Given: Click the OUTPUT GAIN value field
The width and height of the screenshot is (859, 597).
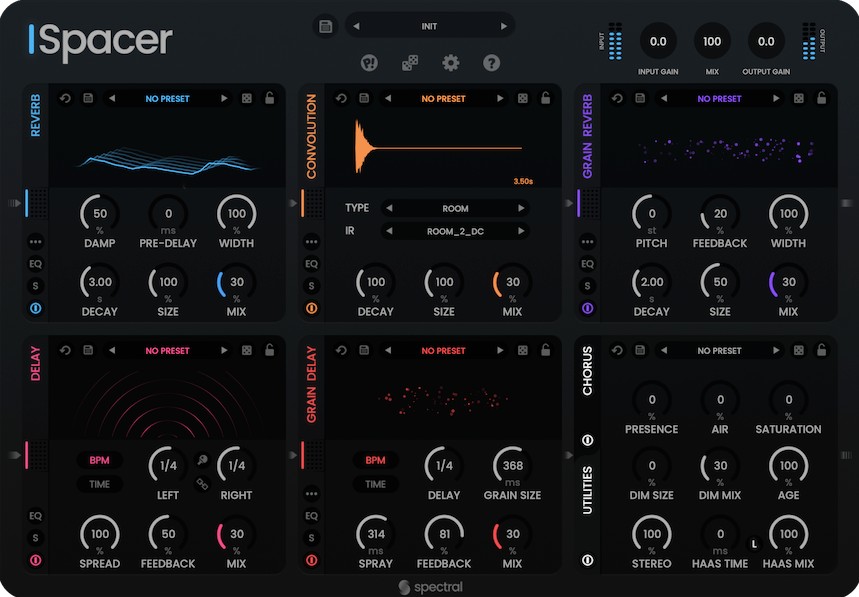Looking at the screenshot, I should coord(766,41).
